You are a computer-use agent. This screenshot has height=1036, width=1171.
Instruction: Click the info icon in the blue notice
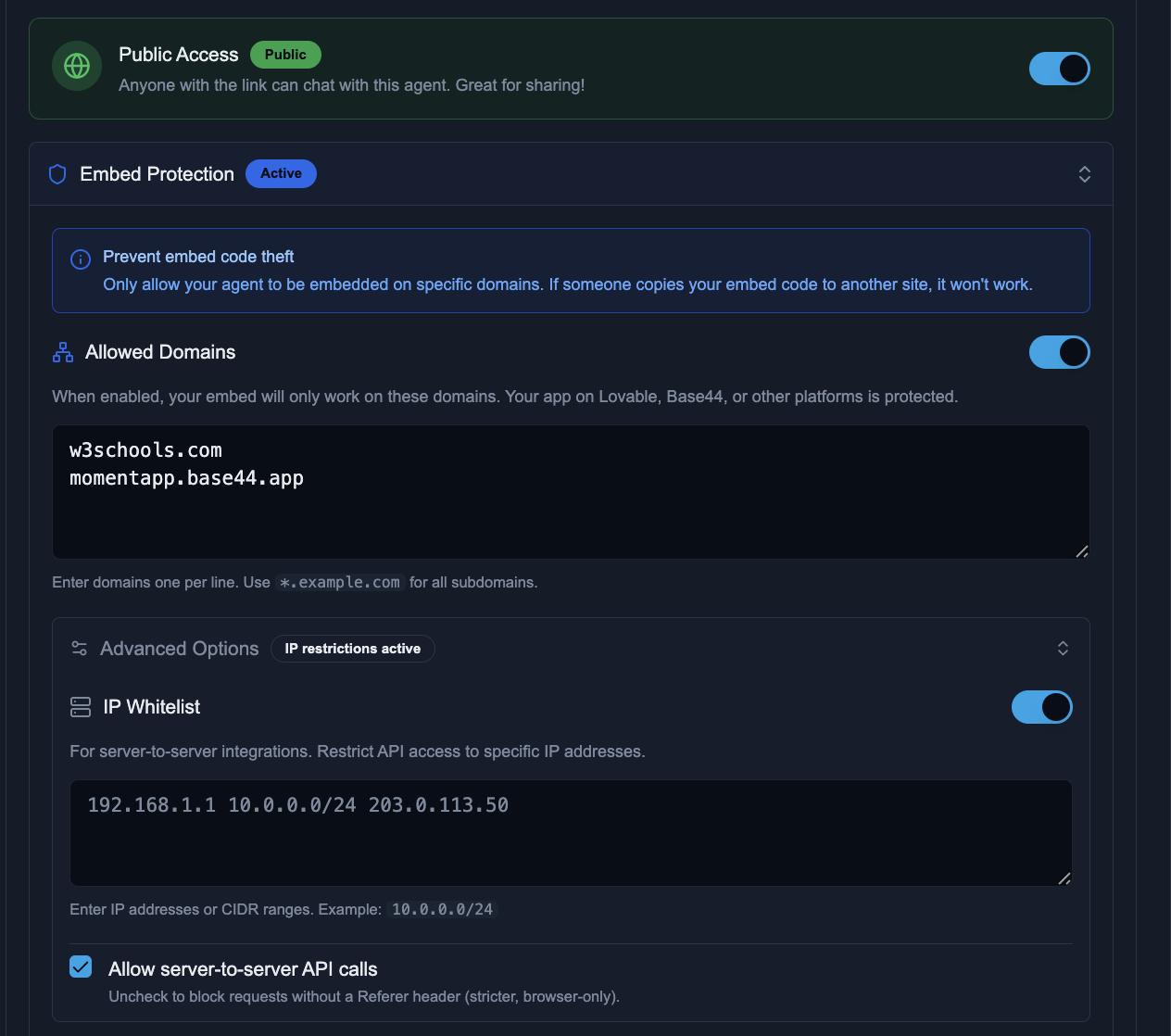81,259
